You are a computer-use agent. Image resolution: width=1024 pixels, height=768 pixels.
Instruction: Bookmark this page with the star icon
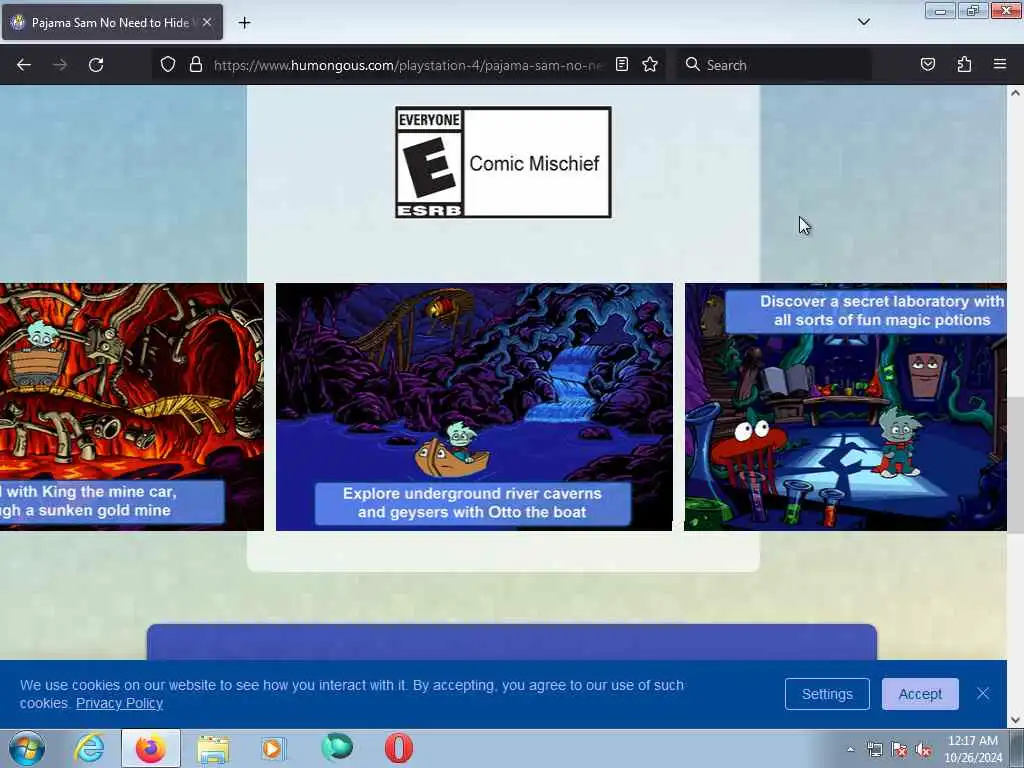[650, 65]
